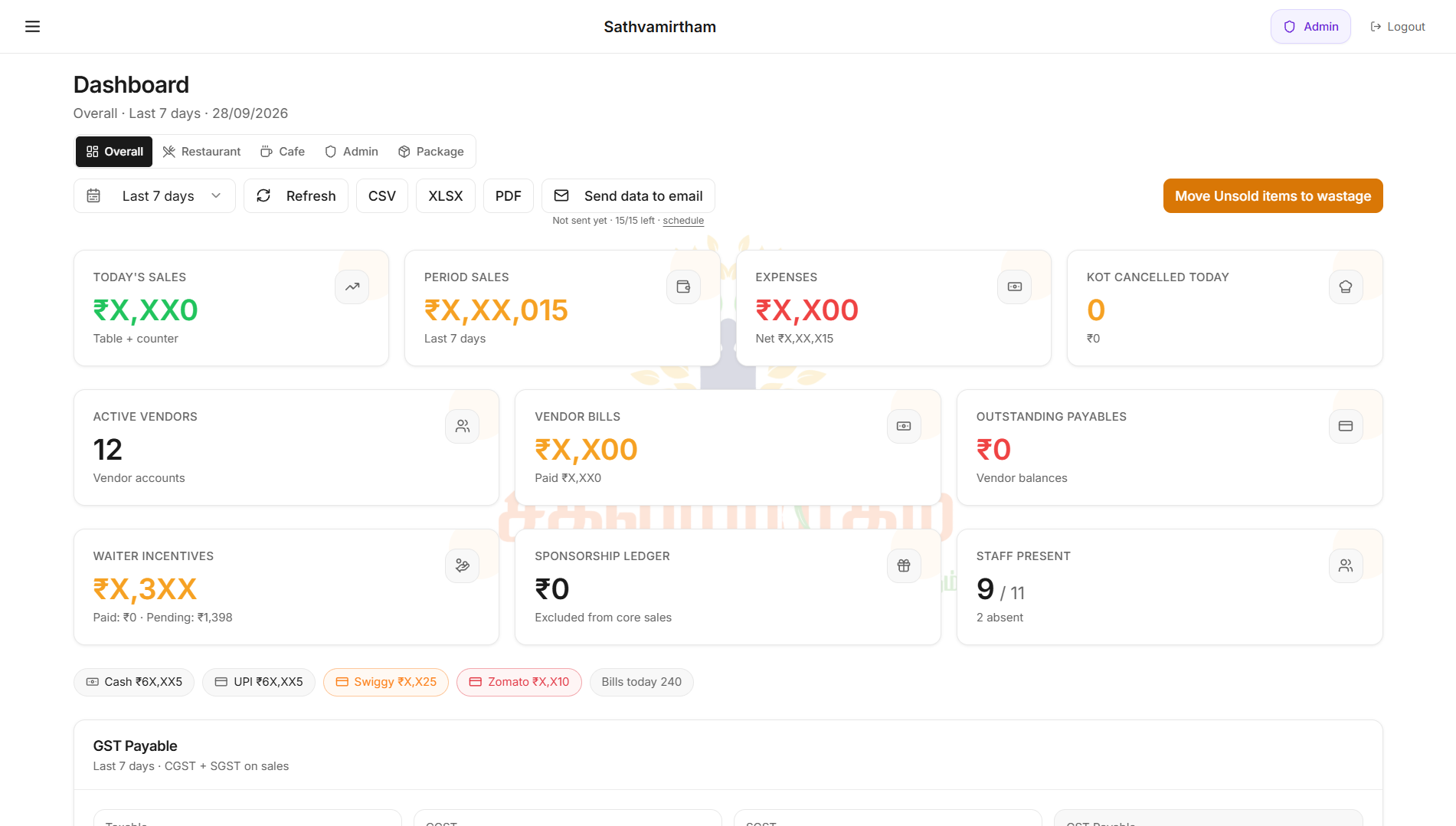Image resolution: width=1456 pixels, height=826 pixels.
Task: Click the Sathvamirtham title in header
Action: pyautogui.click(x=660, y=27)
